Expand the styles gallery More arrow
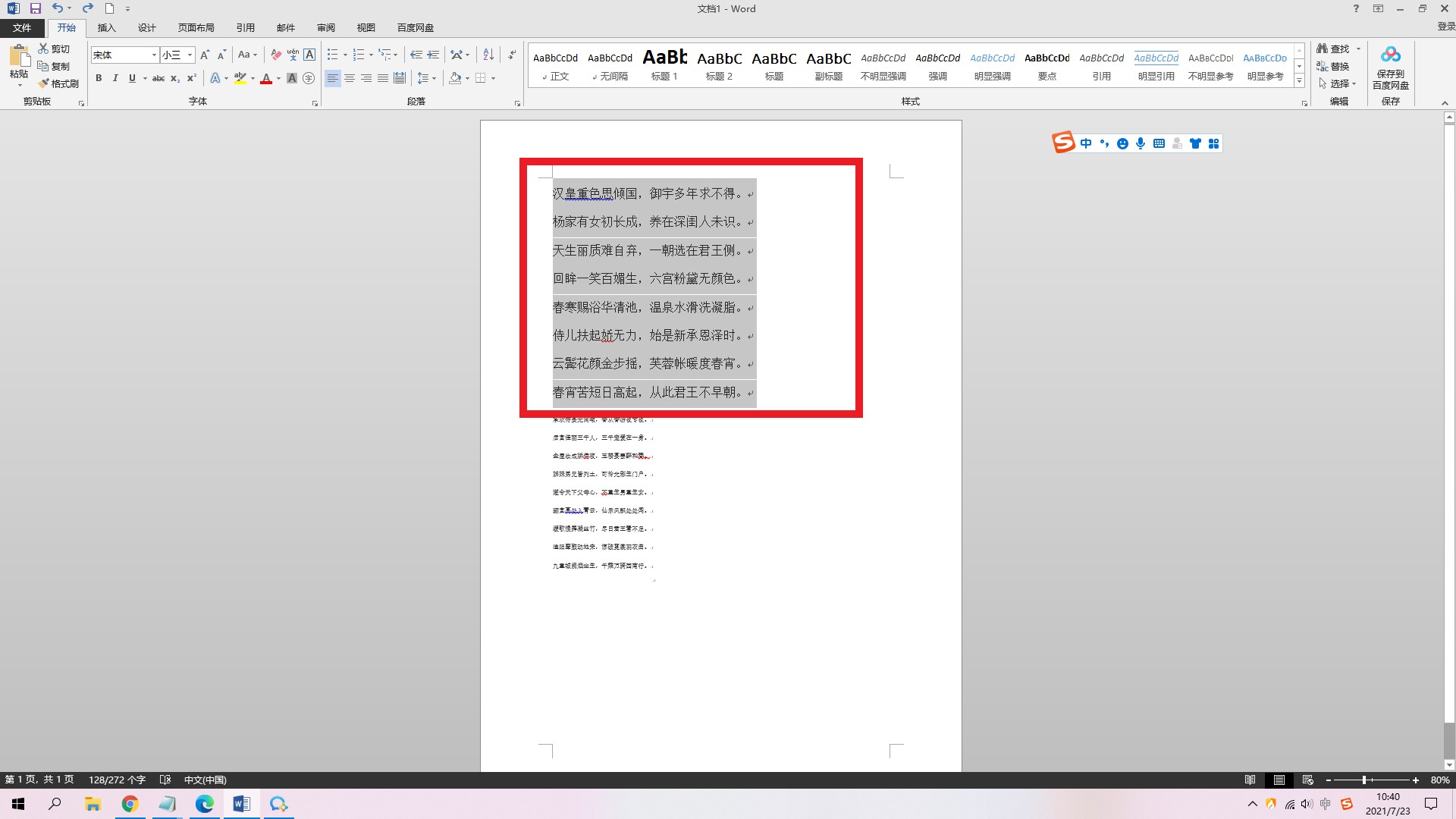Image resolution: width=1456 pixels, height=819 pixels. [1299, 80]
